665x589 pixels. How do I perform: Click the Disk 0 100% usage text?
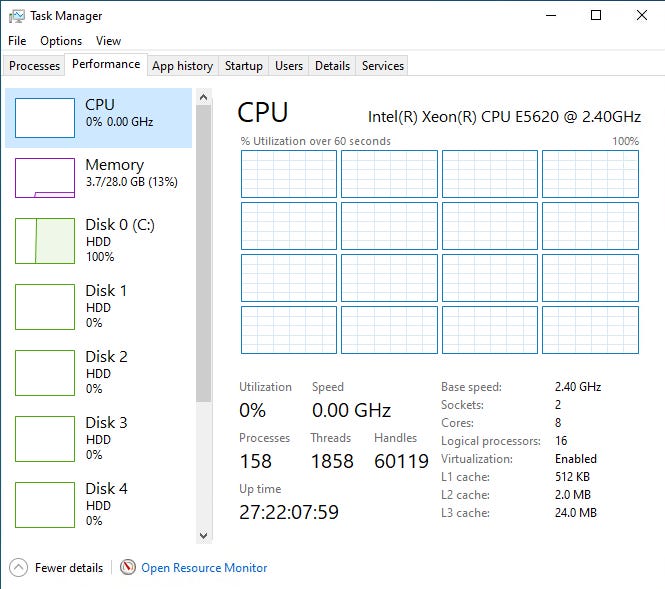pyautogui.click(x=100, y=257)
